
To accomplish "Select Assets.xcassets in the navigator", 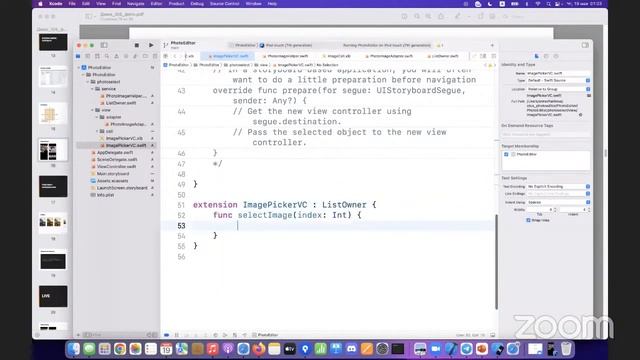I will click(x=112, y=181).
